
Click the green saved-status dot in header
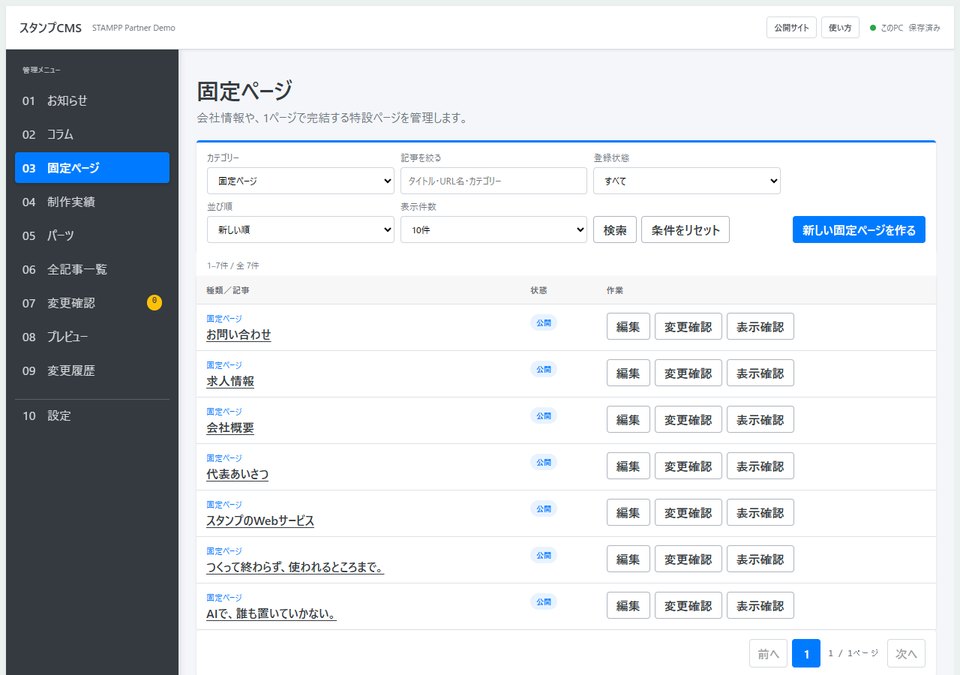(873, 28)
